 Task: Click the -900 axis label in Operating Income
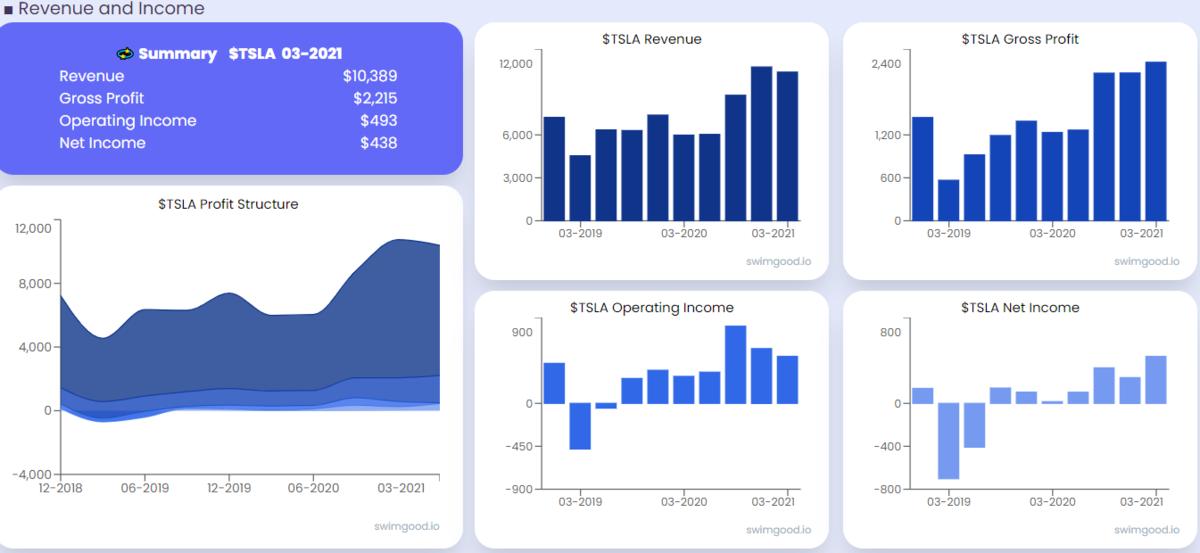519,489
